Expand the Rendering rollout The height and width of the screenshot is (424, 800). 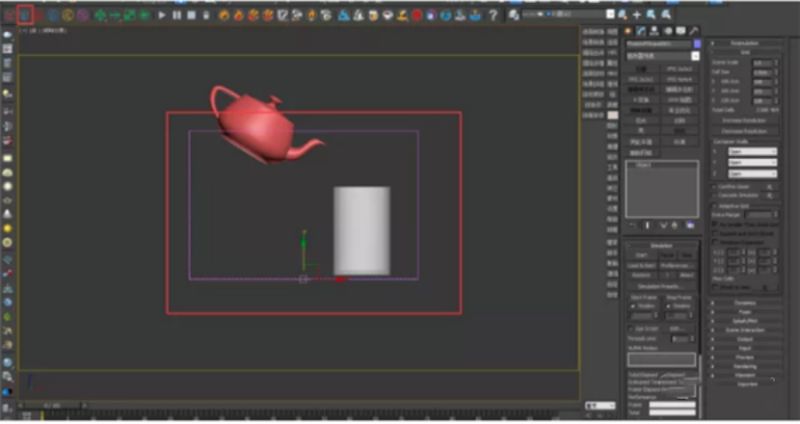click(x=744, y=366)
